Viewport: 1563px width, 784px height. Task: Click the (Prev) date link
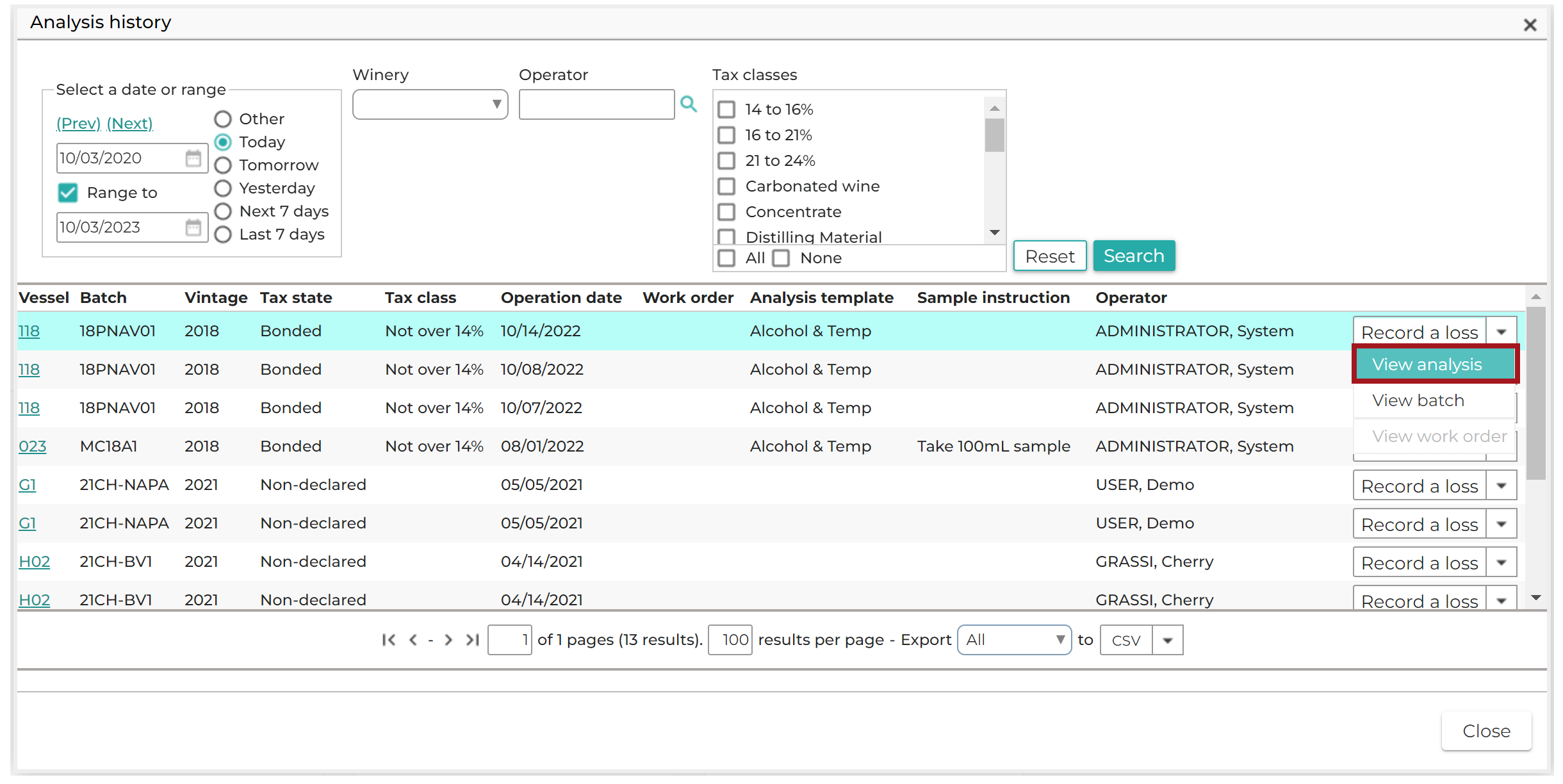pyautogui.click(x=78, y=123)
